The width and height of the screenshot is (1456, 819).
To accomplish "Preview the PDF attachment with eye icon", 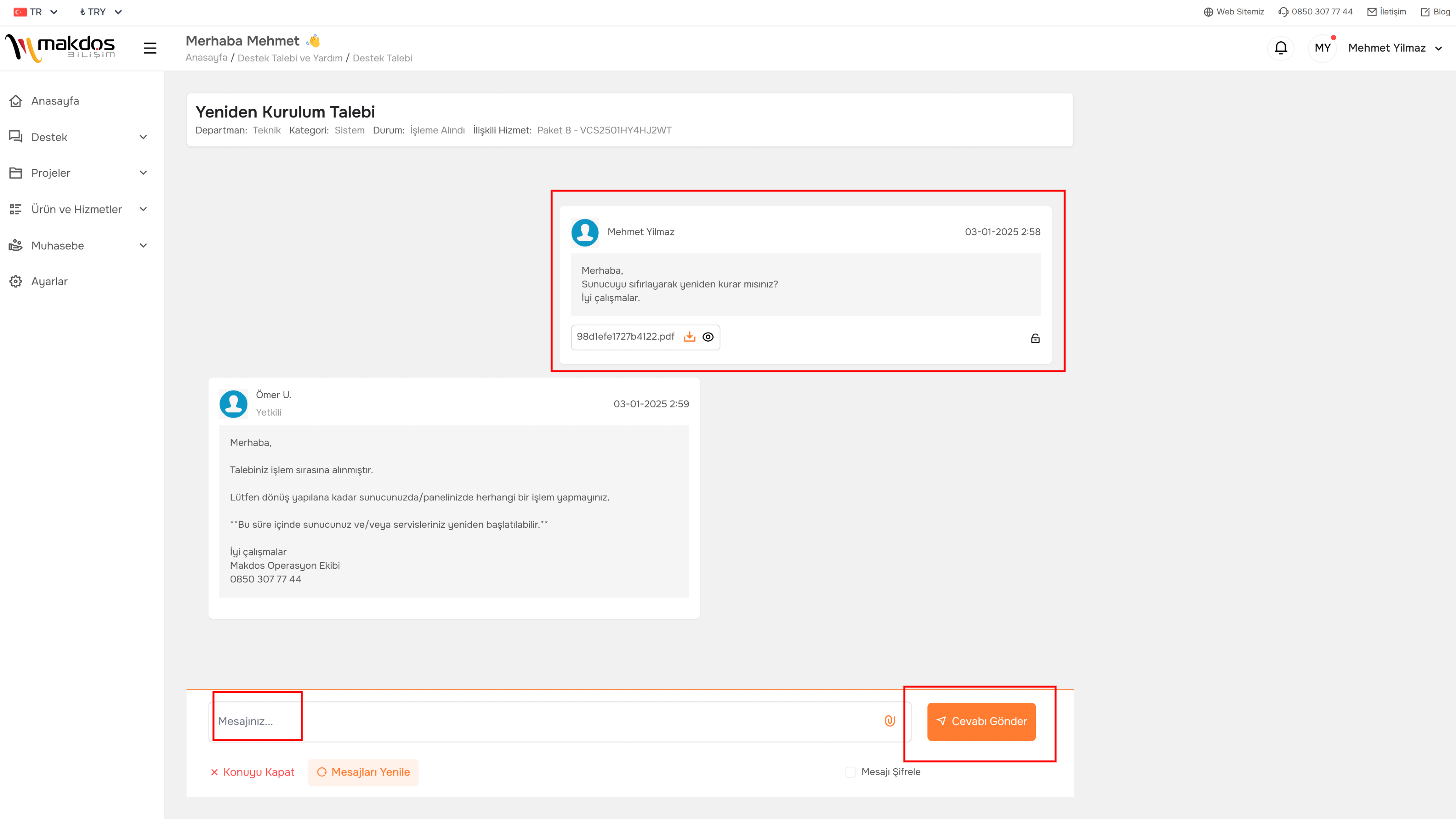I will [708, 337].
